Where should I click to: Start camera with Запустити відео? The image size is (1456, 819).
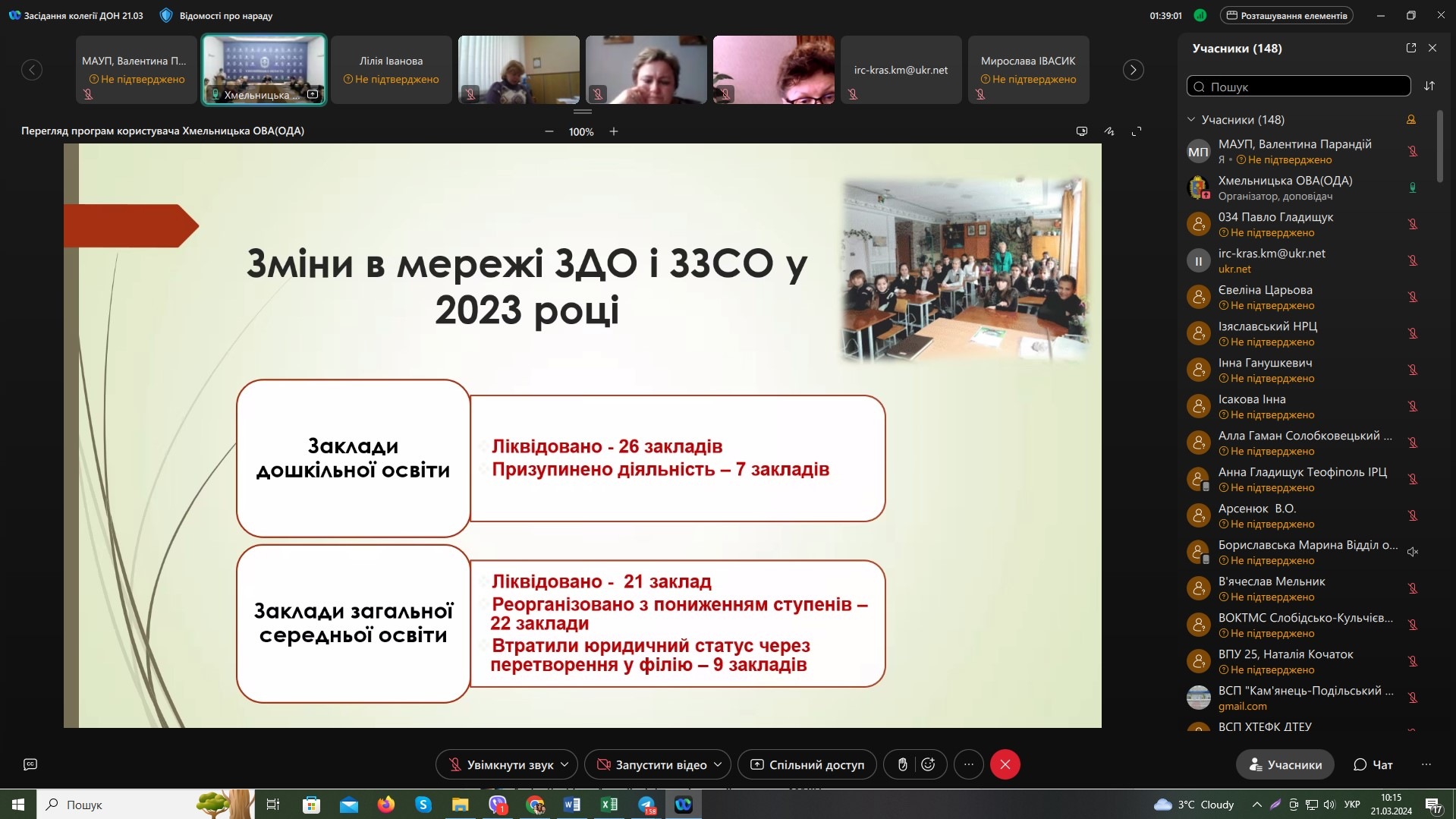coord(653,764)
